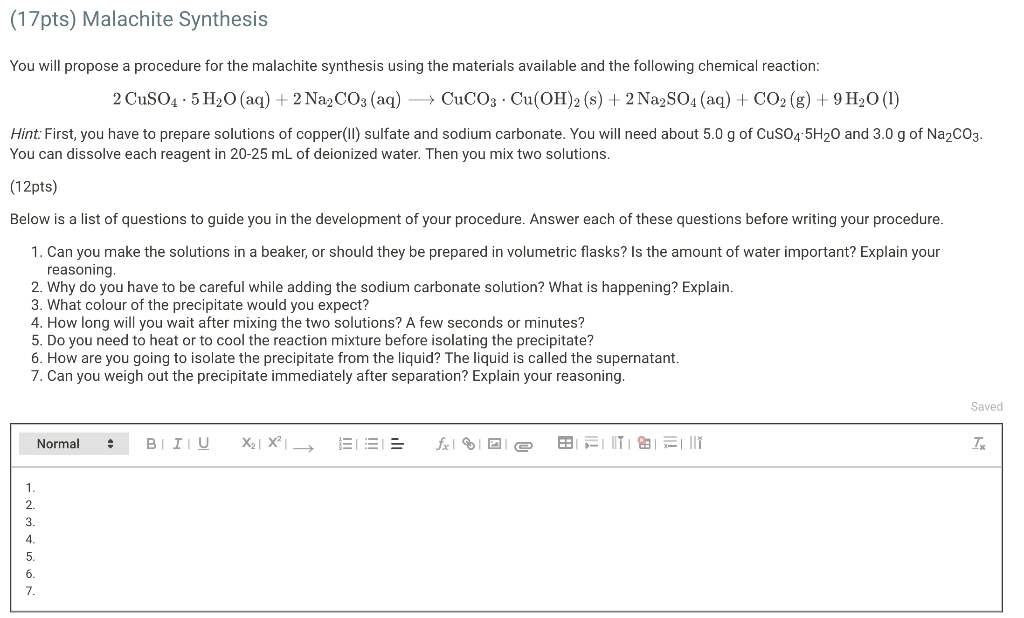This screenshot has height=618, width=1024.
Task: Enable subscript with the X₂ icon
Action: [247, 443]
